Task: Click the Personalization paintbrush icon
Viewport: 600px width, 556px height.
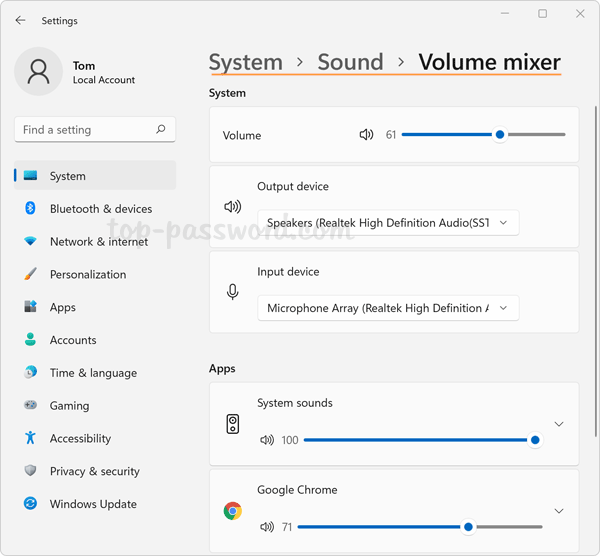Action: (x=30, y=274)
